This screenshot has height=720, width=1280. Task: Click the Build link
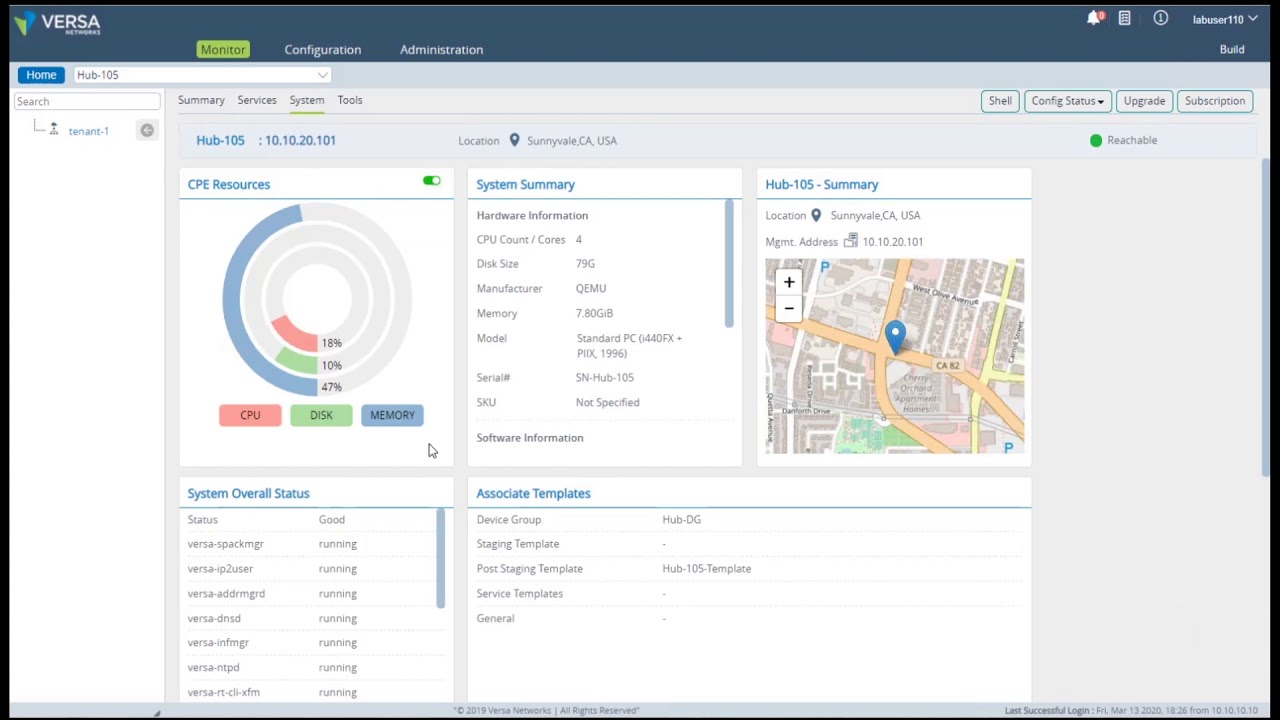[x=1232, y=49]
